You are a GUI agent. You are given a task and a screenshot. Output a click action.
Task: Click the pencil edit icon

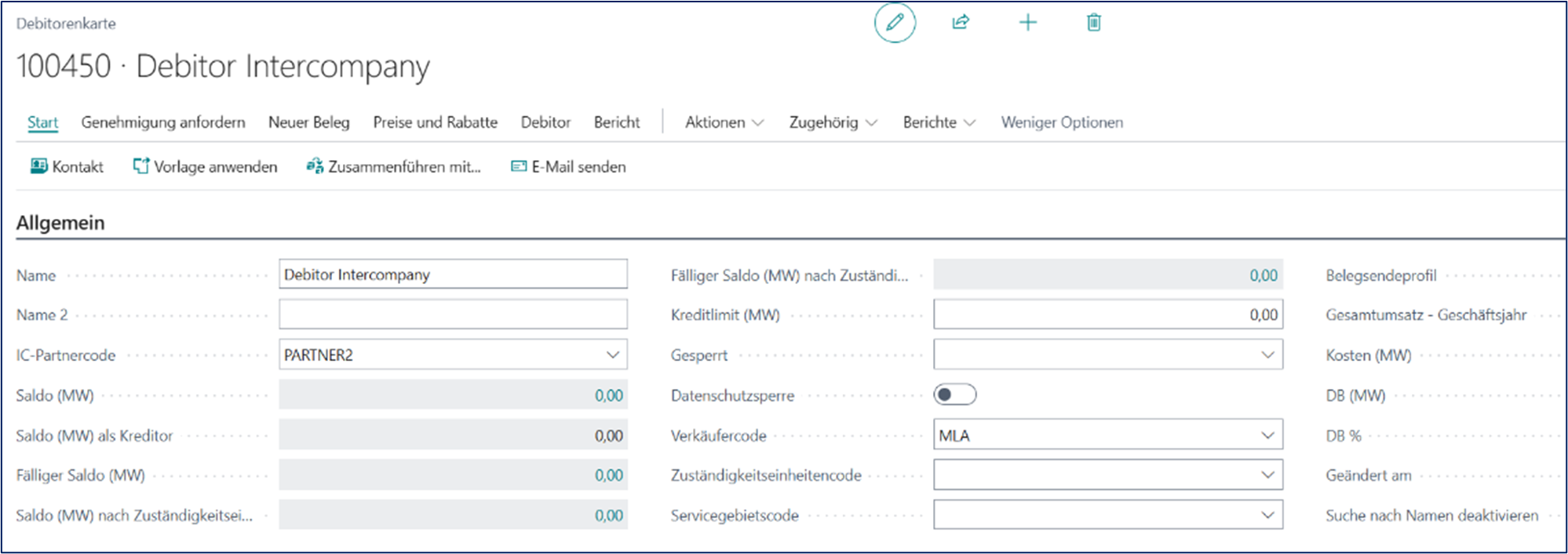895,23
